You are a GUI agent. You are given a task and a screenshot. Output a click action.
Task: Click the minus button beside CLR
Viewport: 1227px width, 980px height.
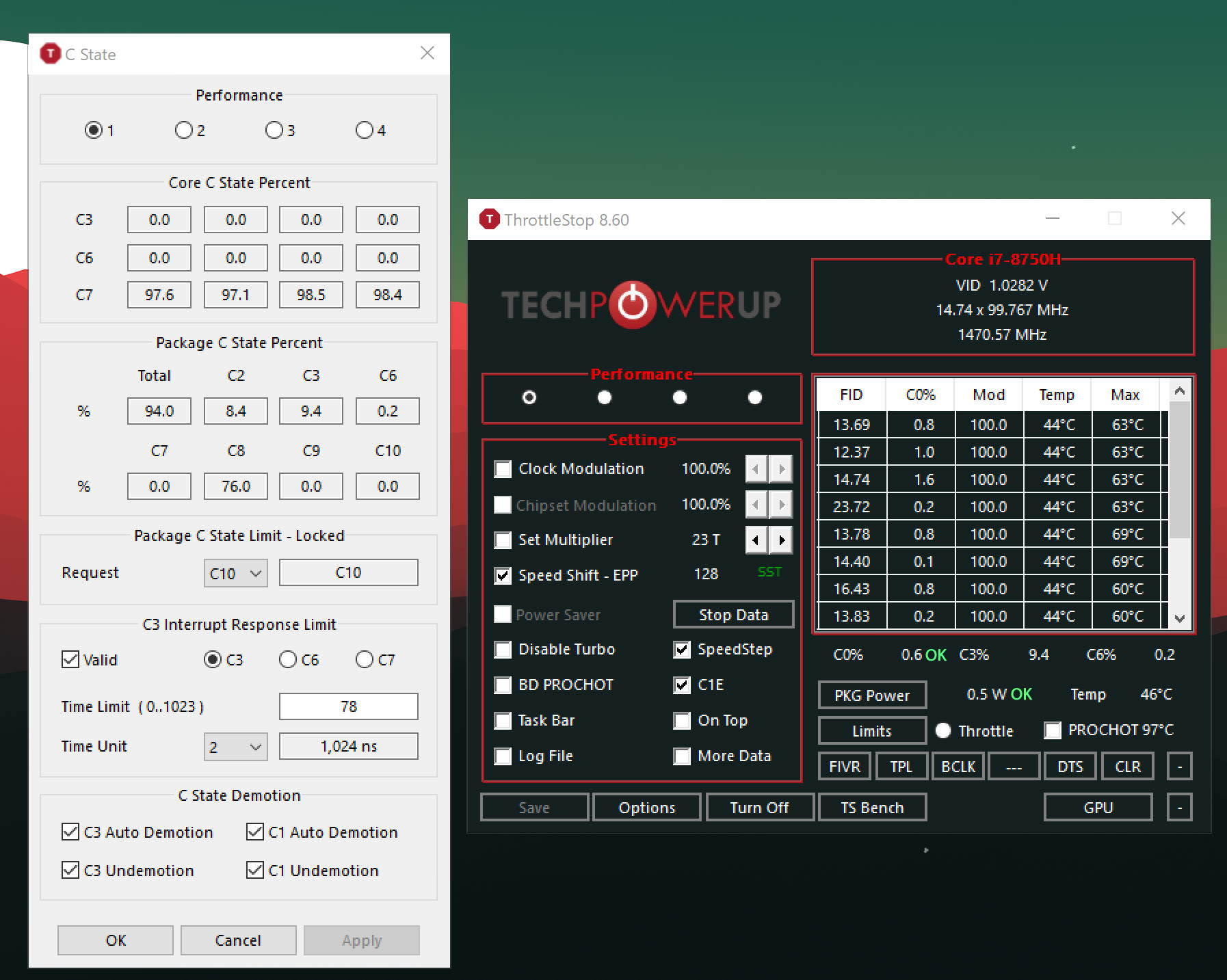coord(1180,766)
